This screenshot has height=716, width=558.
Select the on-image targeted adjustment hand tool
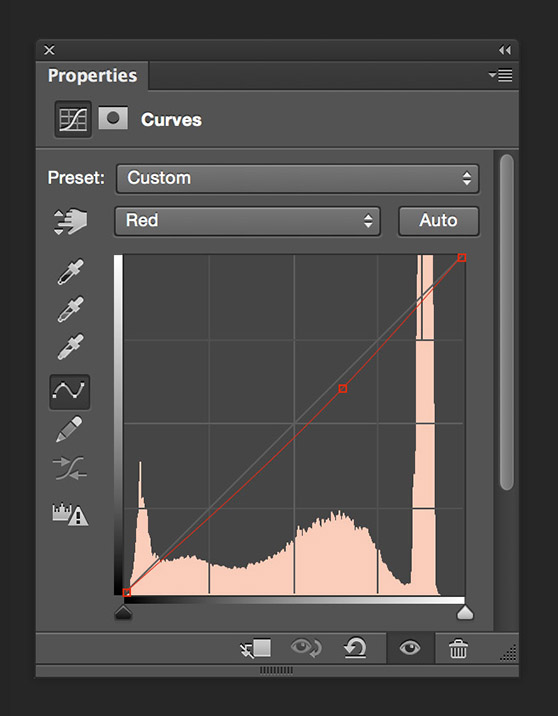tap(70, 222)
